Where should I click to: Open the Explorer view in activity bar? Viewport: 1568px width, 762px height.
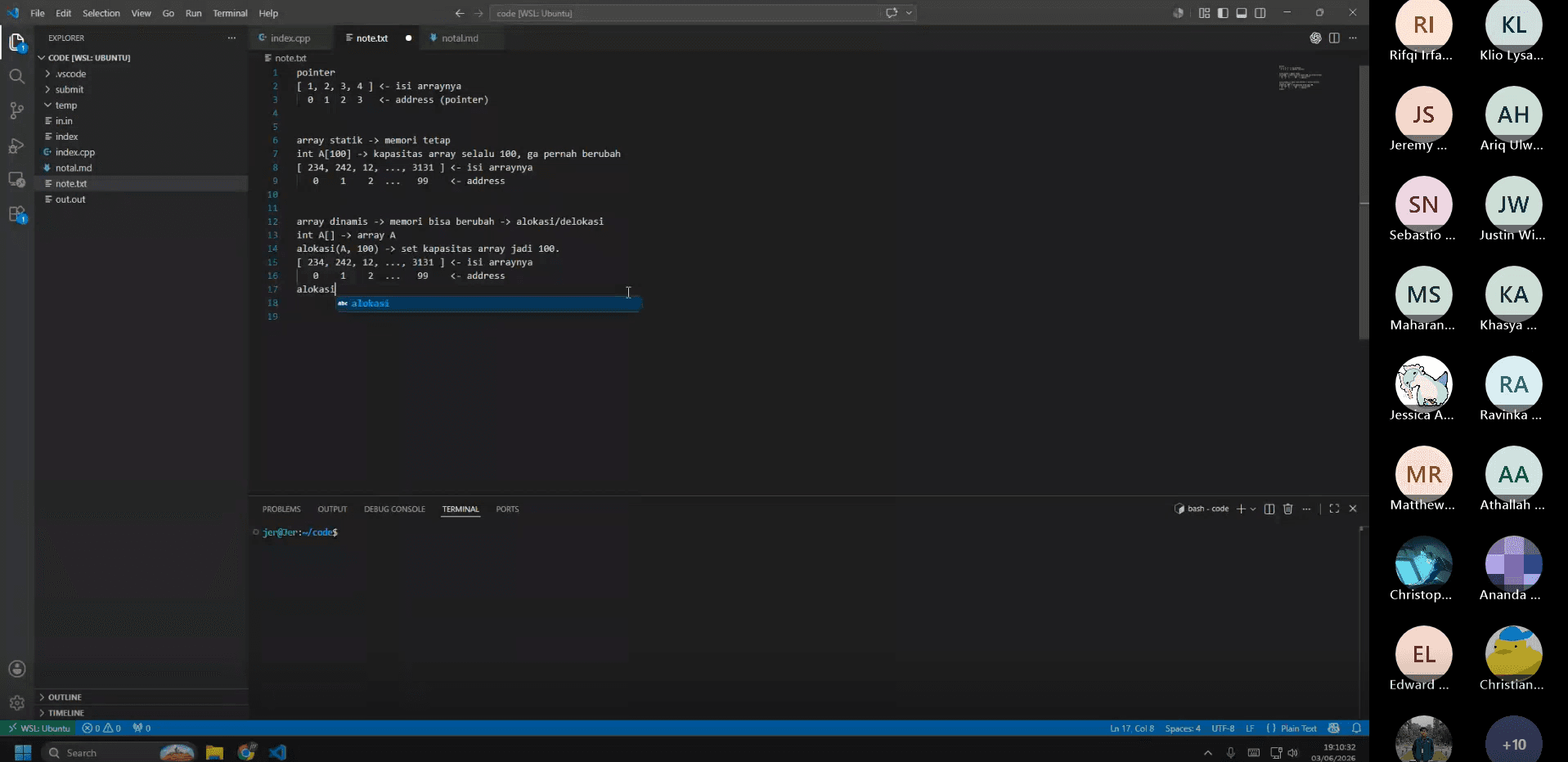pos(17,42)
